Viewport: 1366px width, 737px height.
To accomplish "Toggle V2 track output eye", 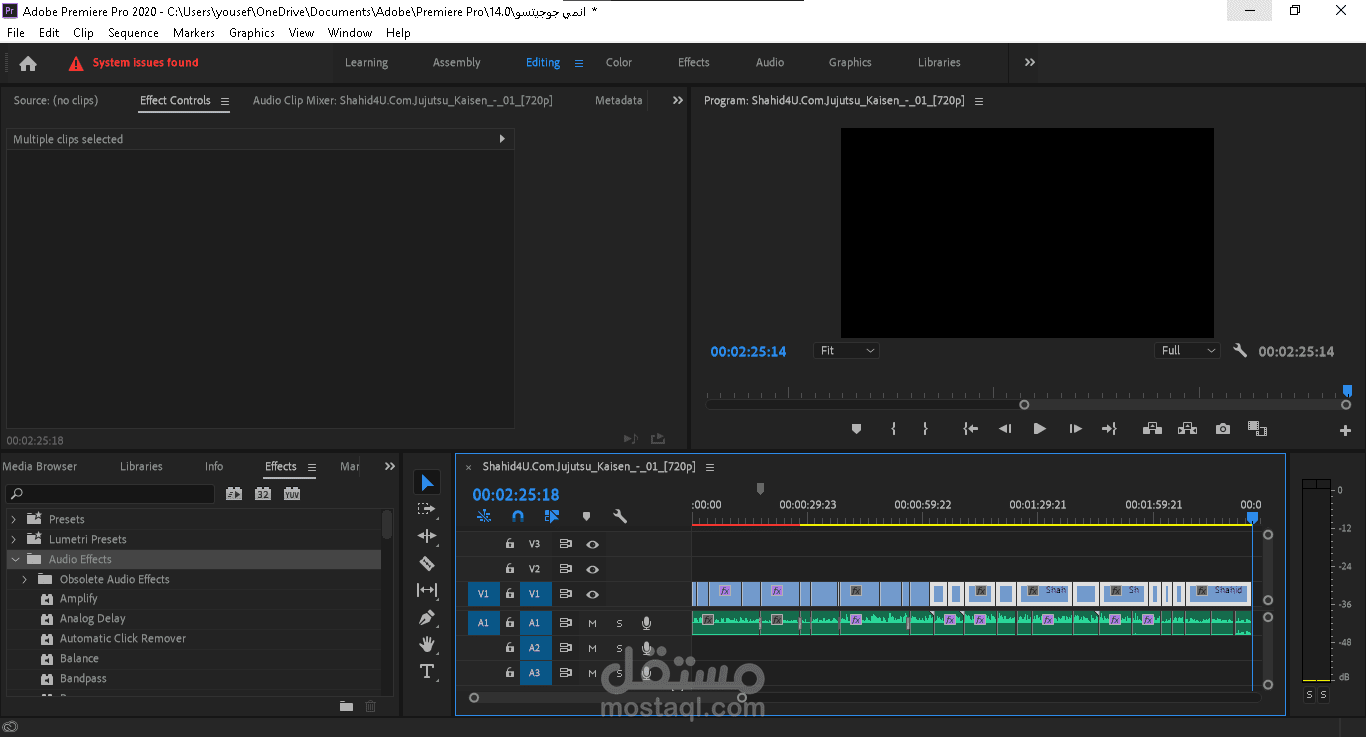I will click(x=592, y=569).
